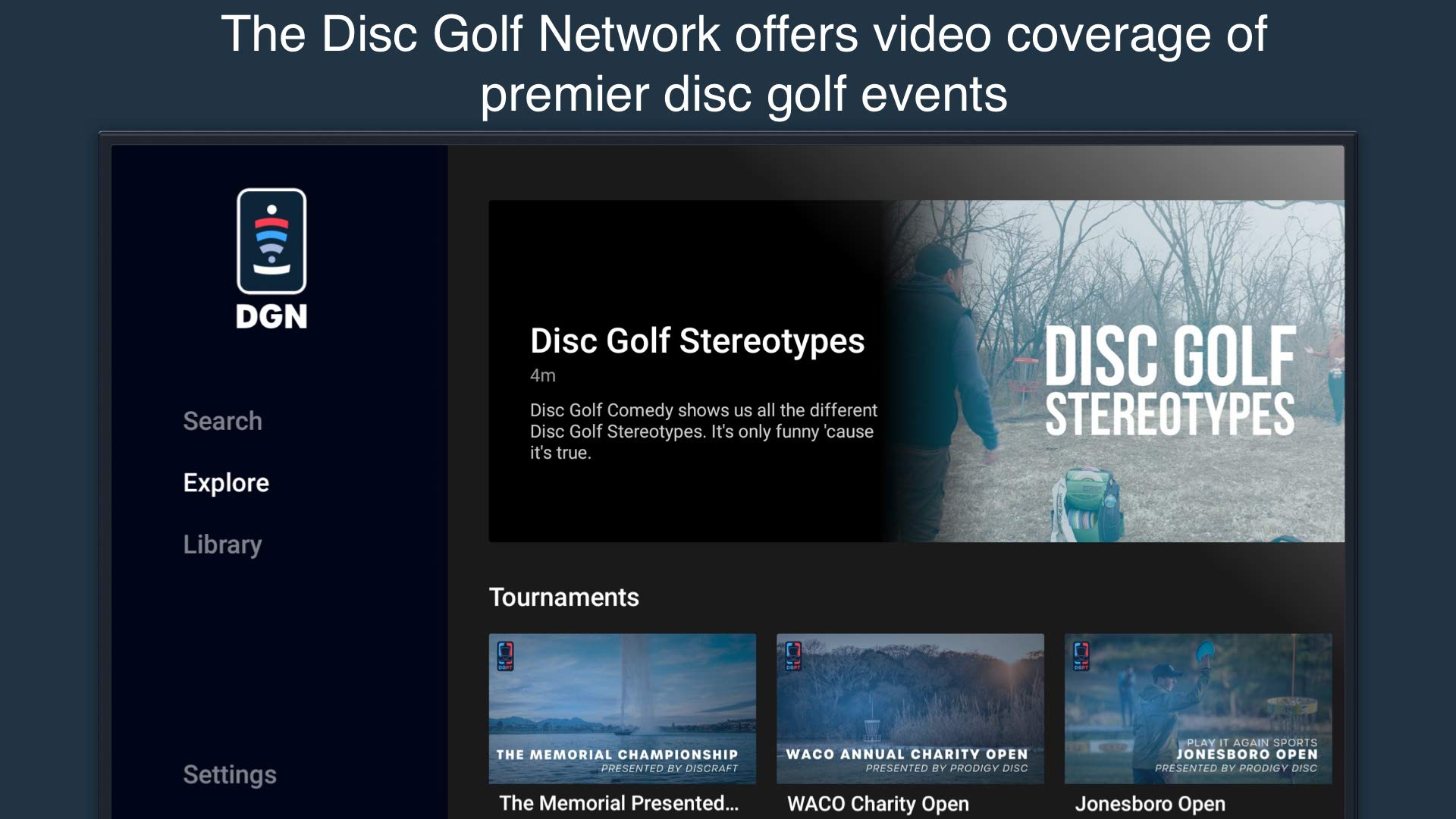1456x819 pixels.
Task: Open the Library section
Action: 221,544
